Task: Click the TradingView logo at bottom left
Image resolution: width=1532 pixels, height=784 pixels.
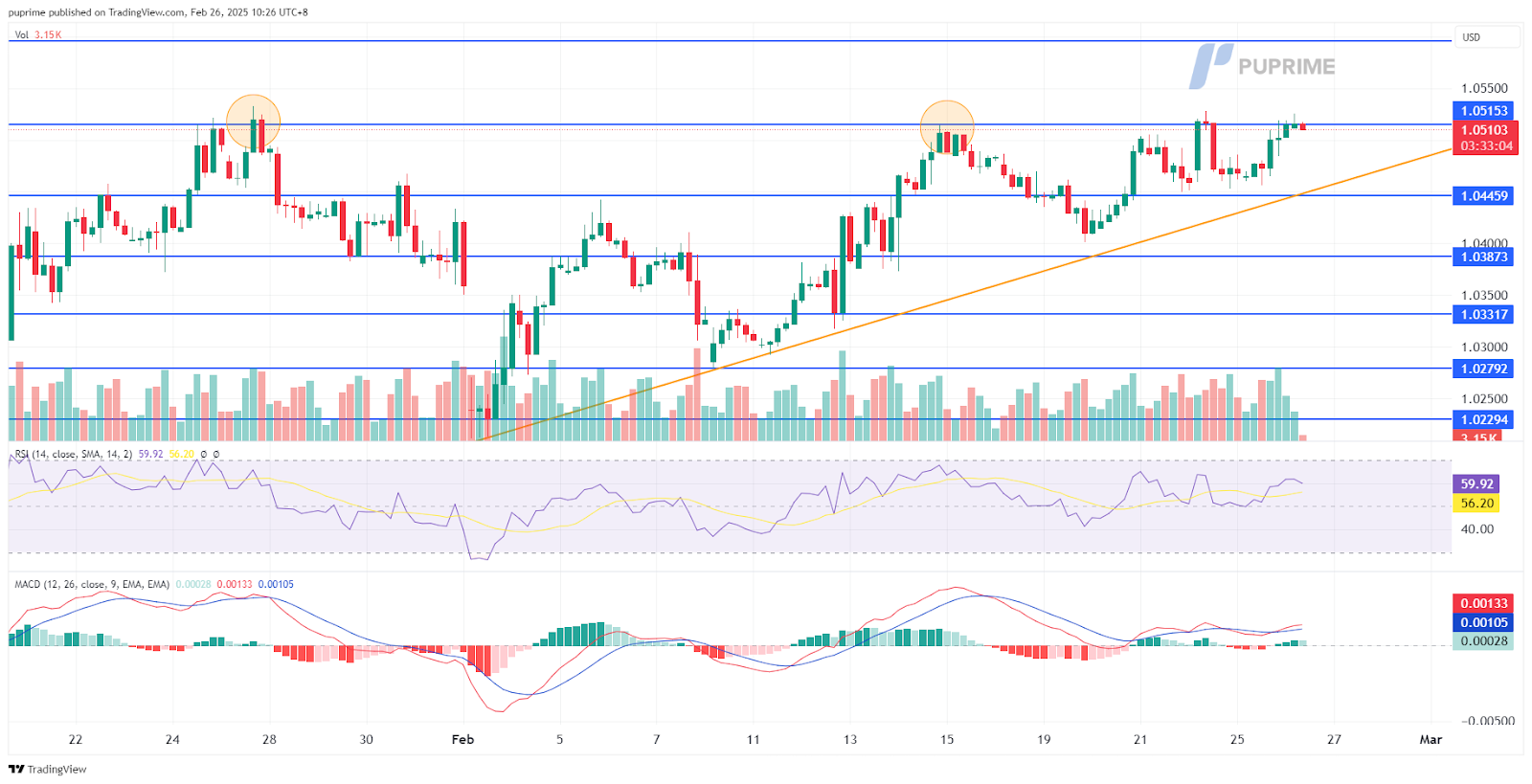Action: click(x=47, y=769)
